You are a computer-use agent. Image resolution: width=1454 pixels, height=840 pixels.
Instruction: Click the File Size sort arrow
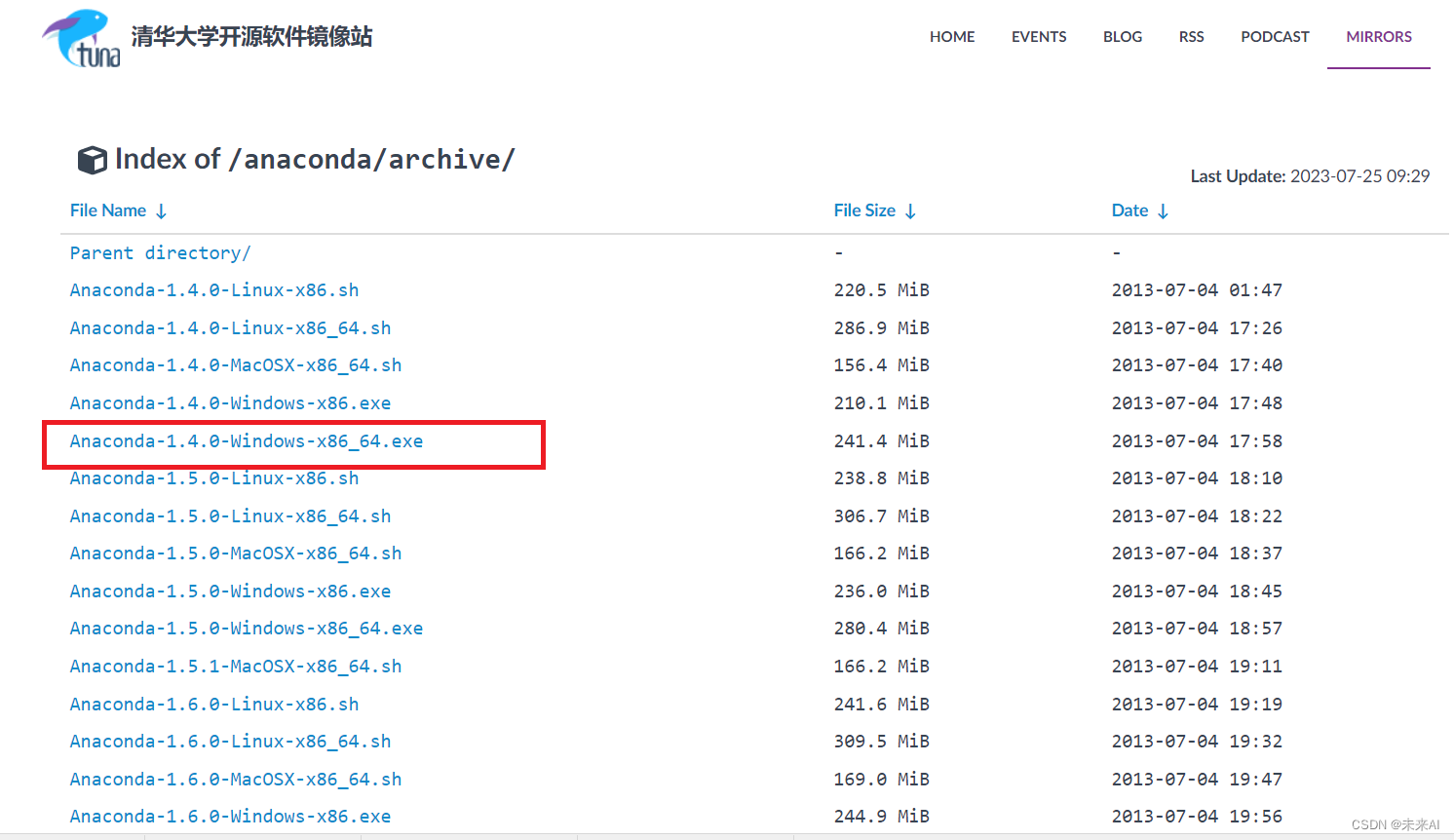[910, 211]
